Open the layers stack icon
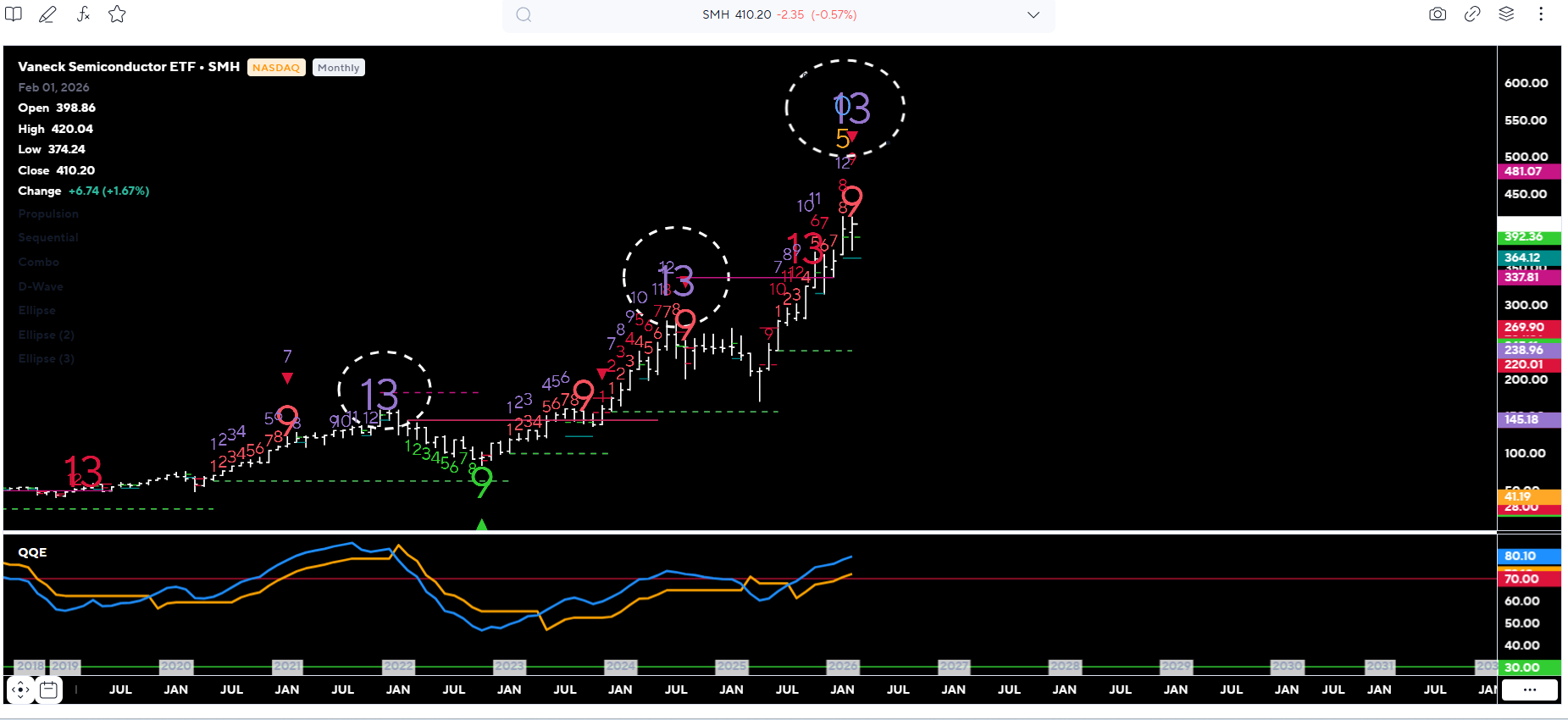 [1506, 14]
